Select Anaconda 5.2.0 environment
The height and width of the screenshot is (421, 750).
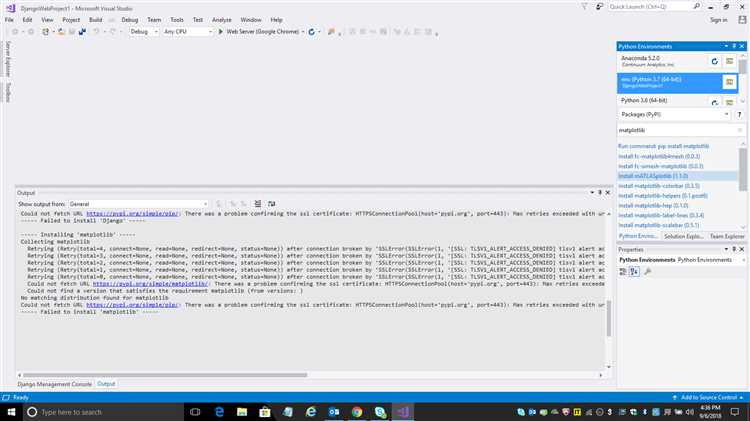point(662,61)
